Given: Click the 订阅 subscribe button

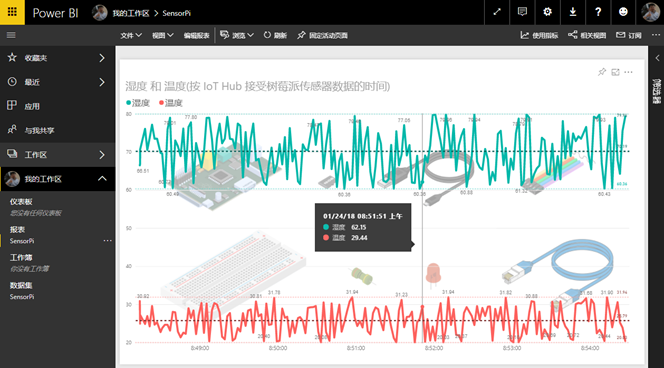Looking at the screenshot, I should point(629,36).
